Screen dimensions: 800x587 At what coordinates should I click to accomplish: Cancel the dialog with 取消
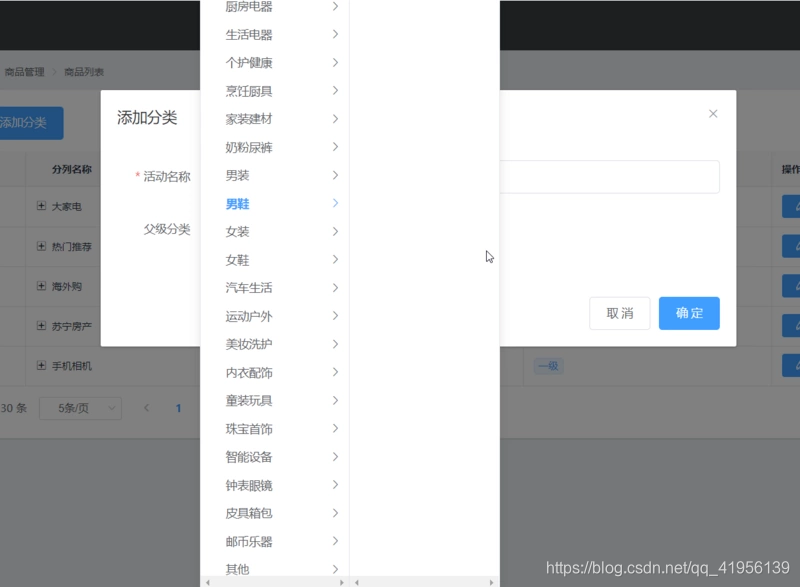coord(619,313)
